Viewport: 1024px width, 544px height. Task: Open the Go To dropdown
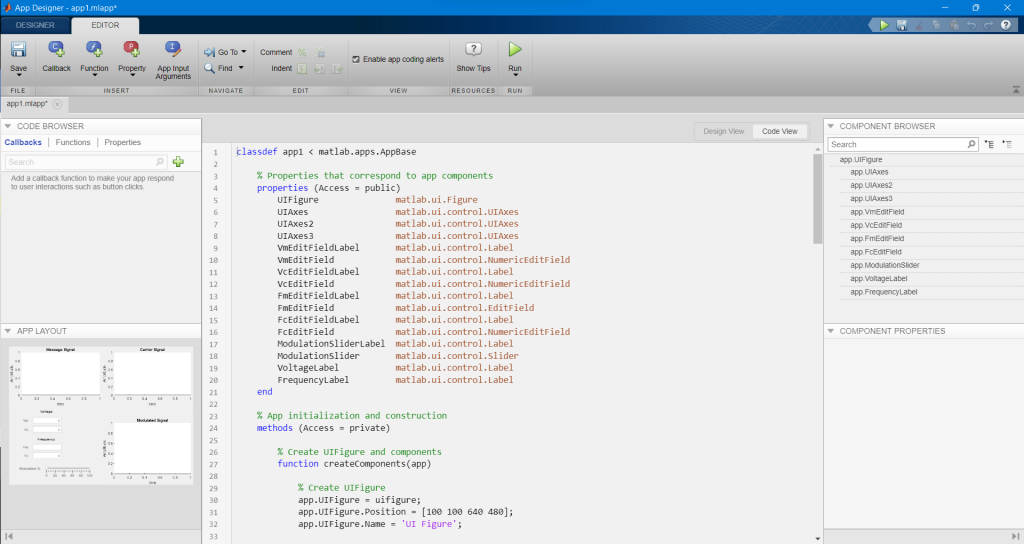point(227,52)
